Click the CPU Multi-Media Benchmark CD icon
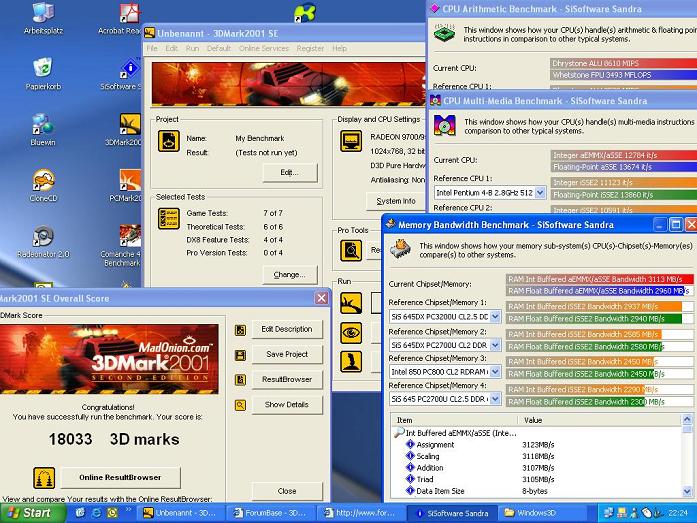The width and height of the screenshot is (697, 523). pyautogui.click(x=445, y=125)
